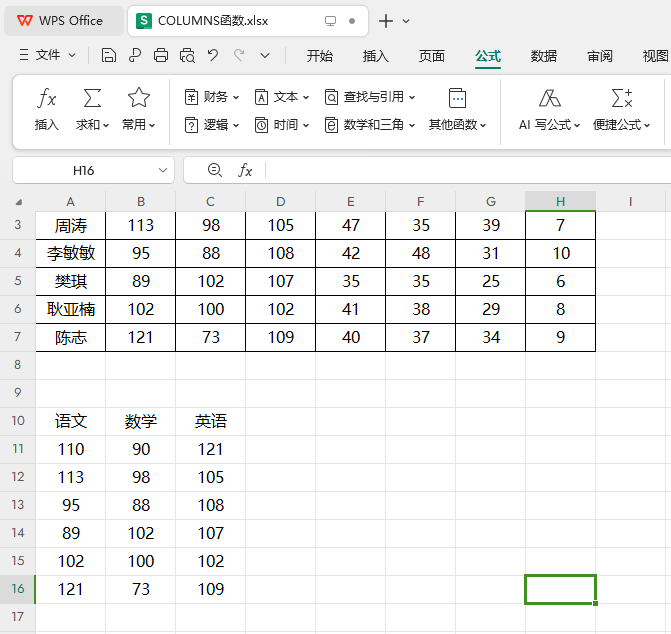Screen dimensions: 671x634
Task: Open the Common functions star icon
Action: (139, 98)
